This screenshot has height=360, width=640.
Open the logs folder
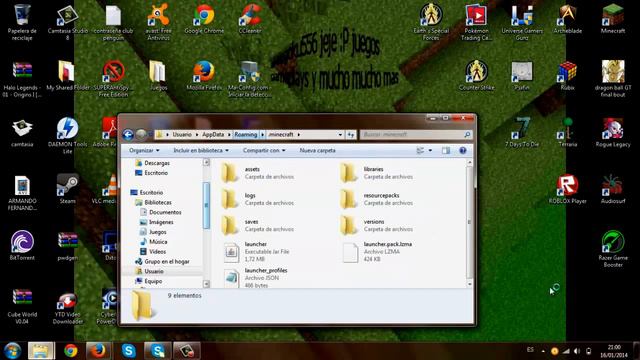coord(258,199)
